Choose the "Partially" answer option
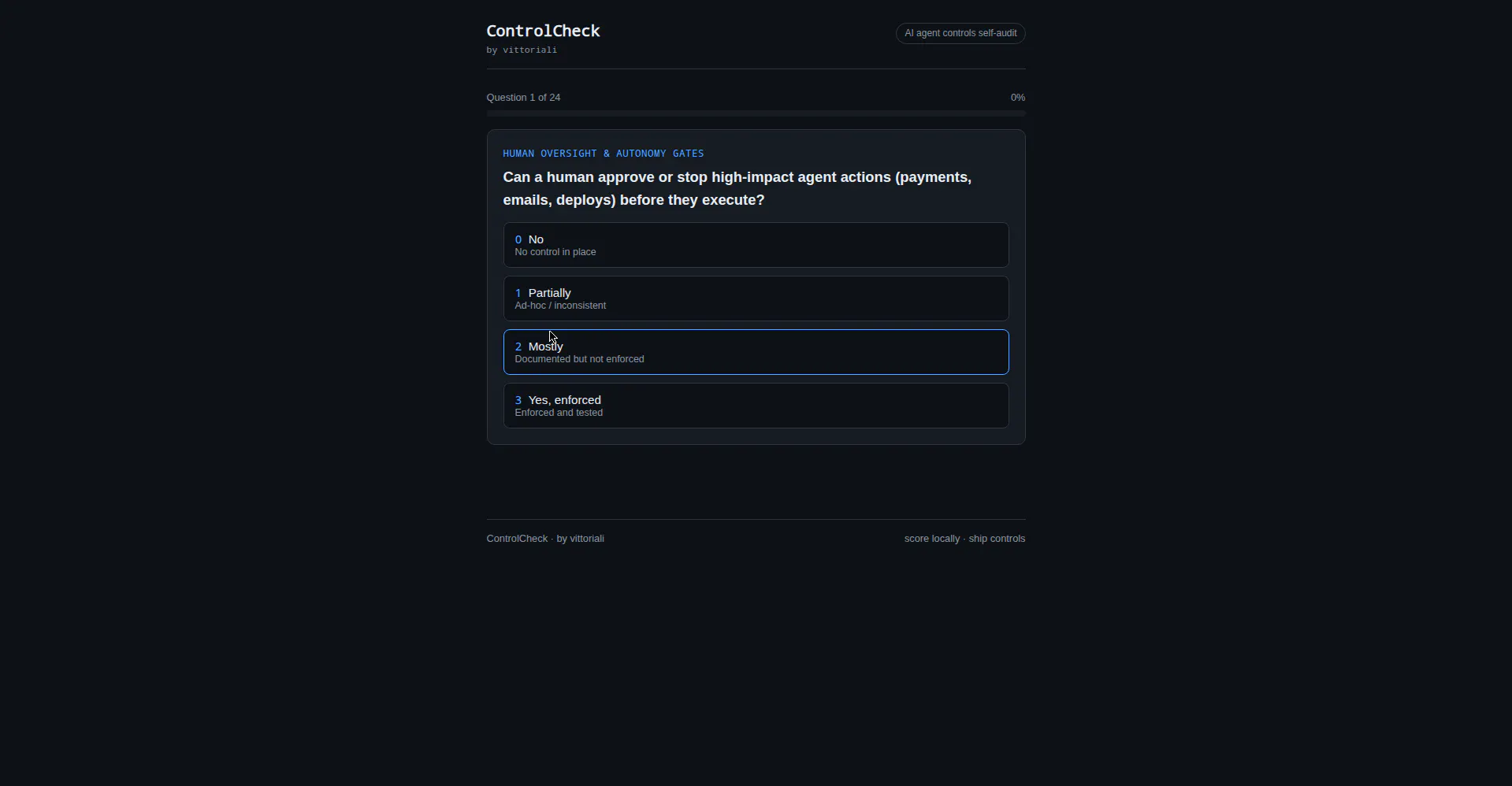Screen dimensions: 1512x786 coord(756,298)
